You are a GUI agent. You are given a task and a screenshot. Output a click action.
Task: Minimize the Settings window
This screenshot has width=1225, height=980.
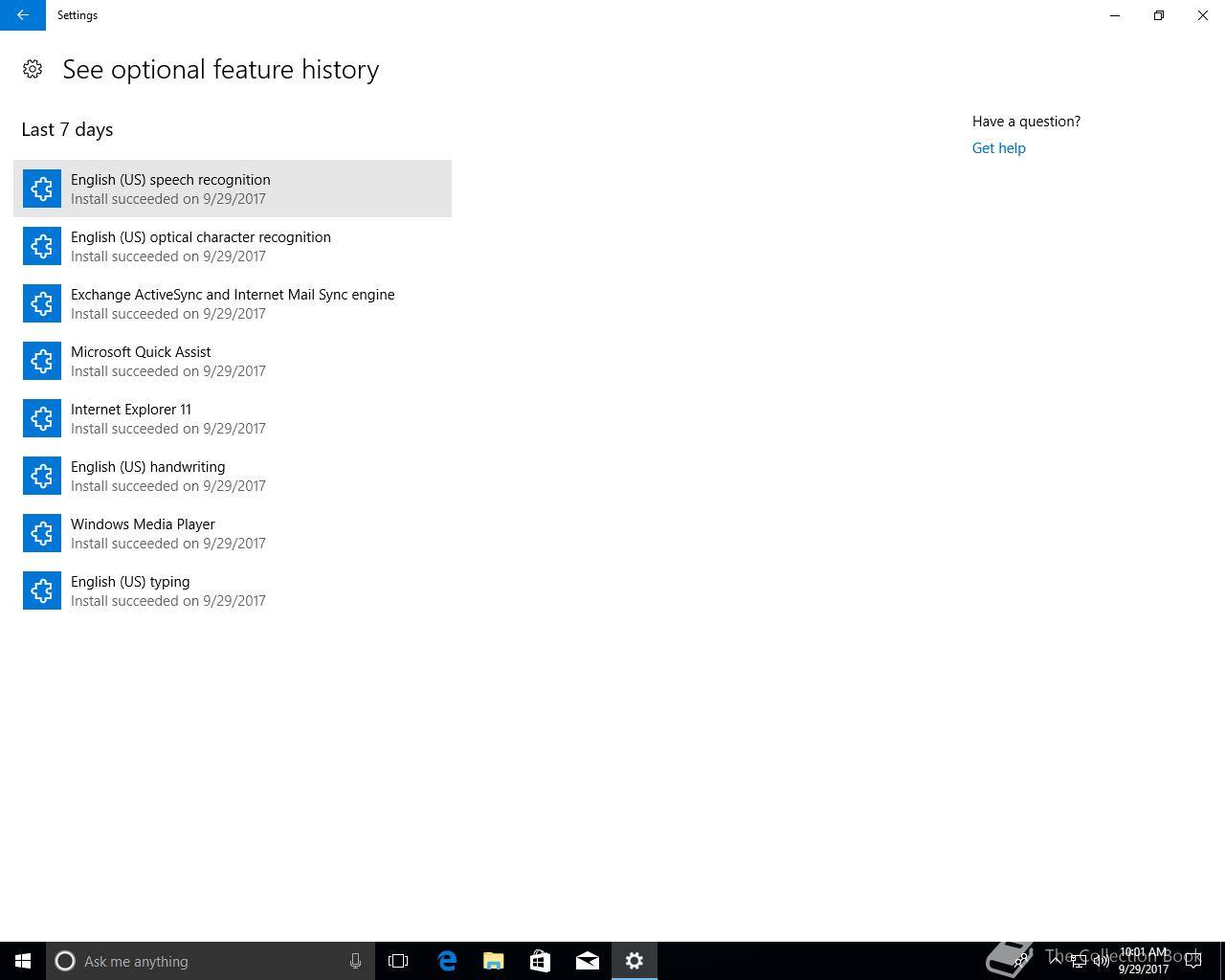click(1115, 15)
